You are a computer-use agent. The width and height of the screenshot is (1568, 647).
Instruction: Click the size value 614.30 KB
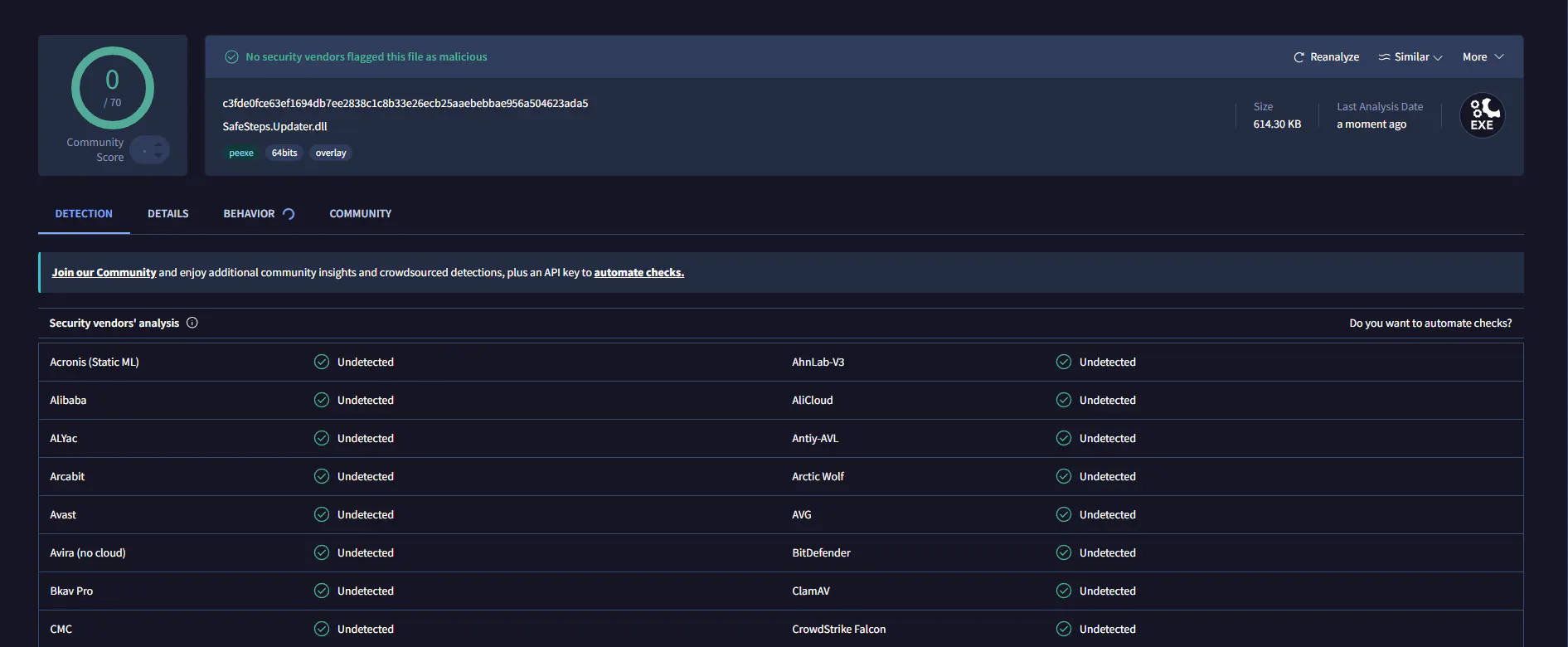point(1277,124)
